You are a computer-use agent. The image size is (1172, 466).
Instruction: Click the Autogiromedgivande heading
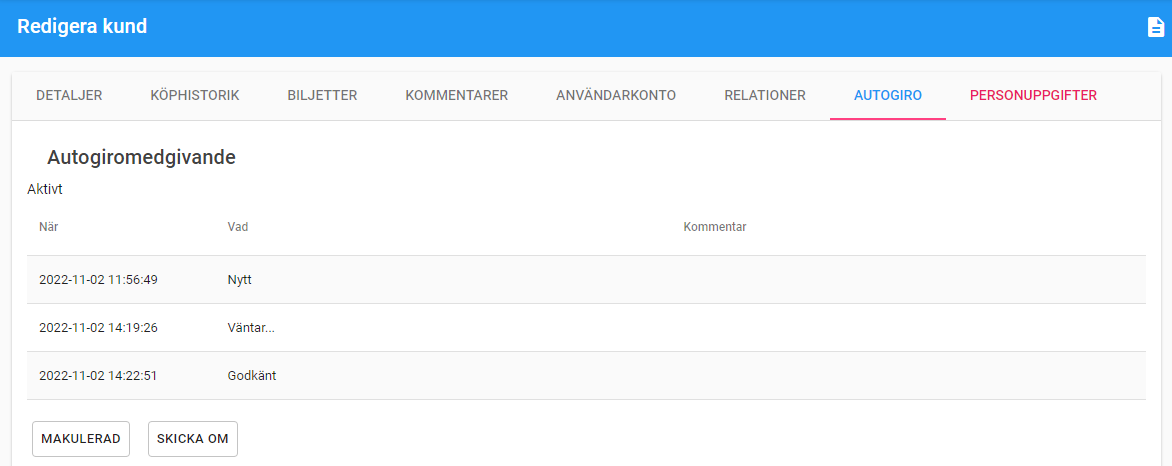[x=141, y=157]
